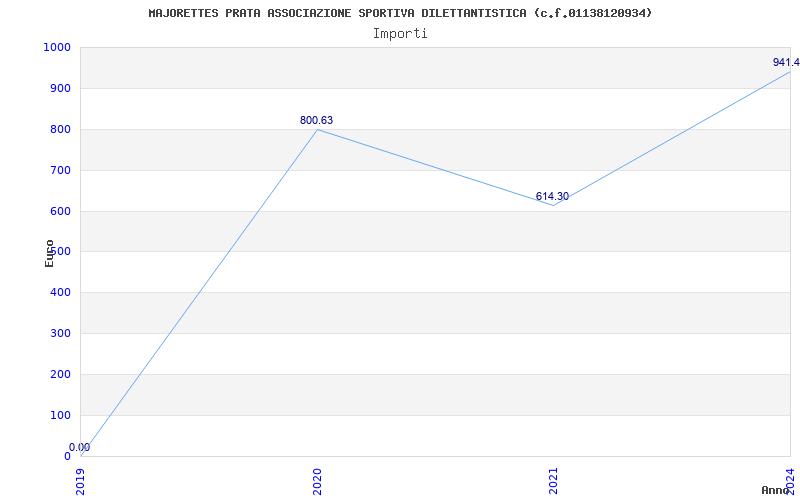Click the 'Euro' y-axis title

coord(49,253)
